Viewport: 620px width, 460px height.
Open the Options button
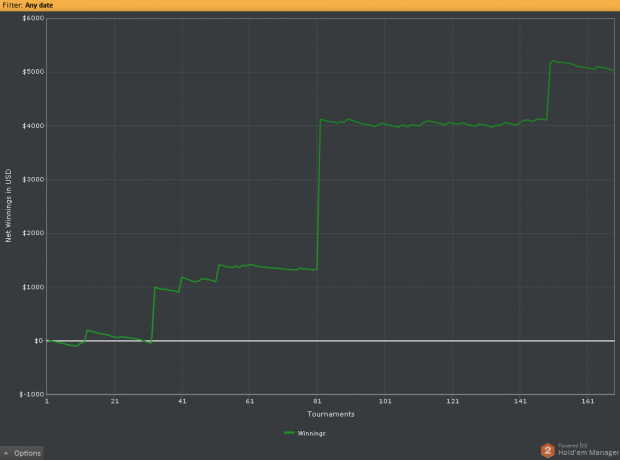pos(22,453)
